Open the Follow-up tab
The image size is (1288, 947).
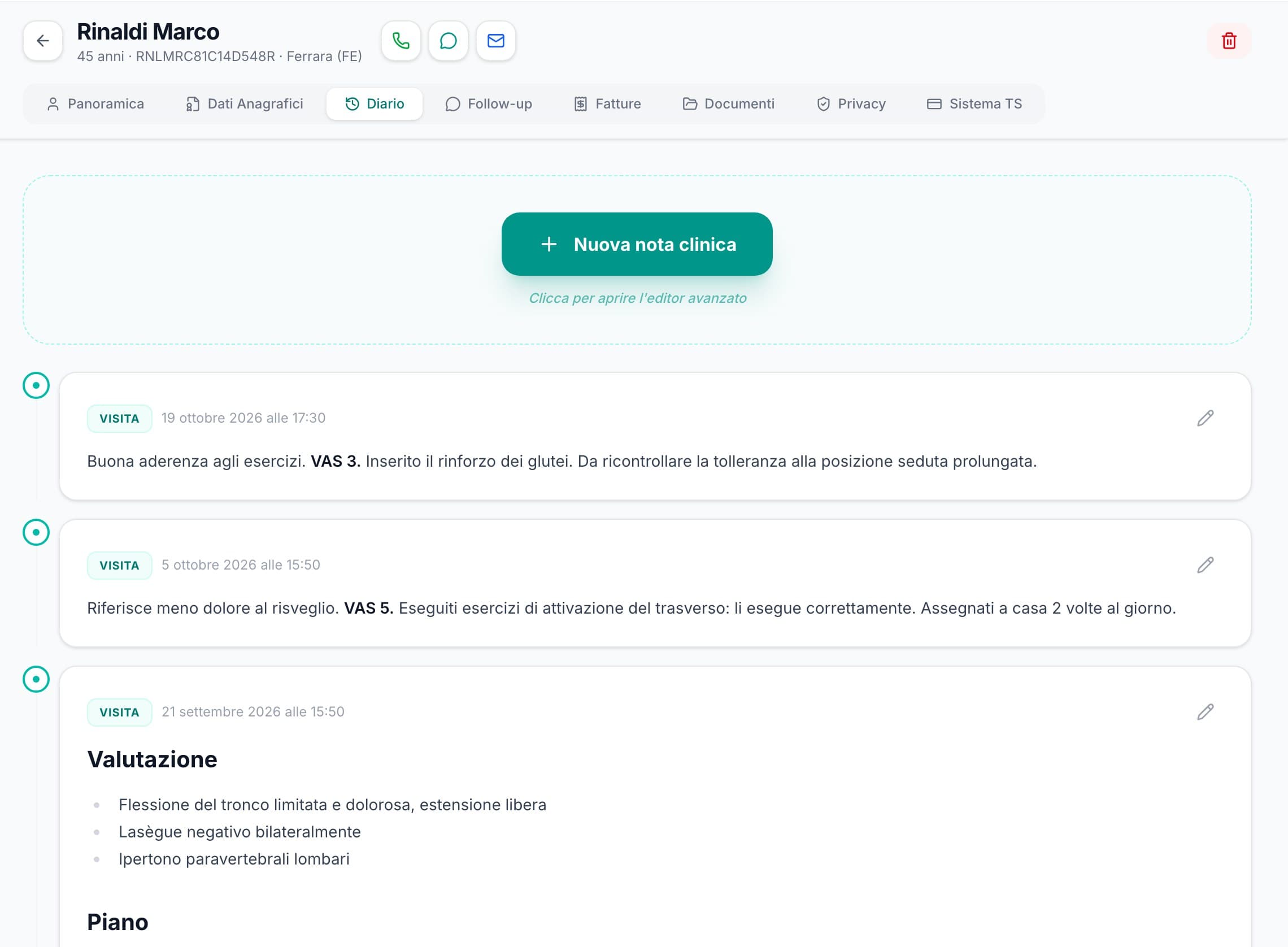tap(489, 104)
